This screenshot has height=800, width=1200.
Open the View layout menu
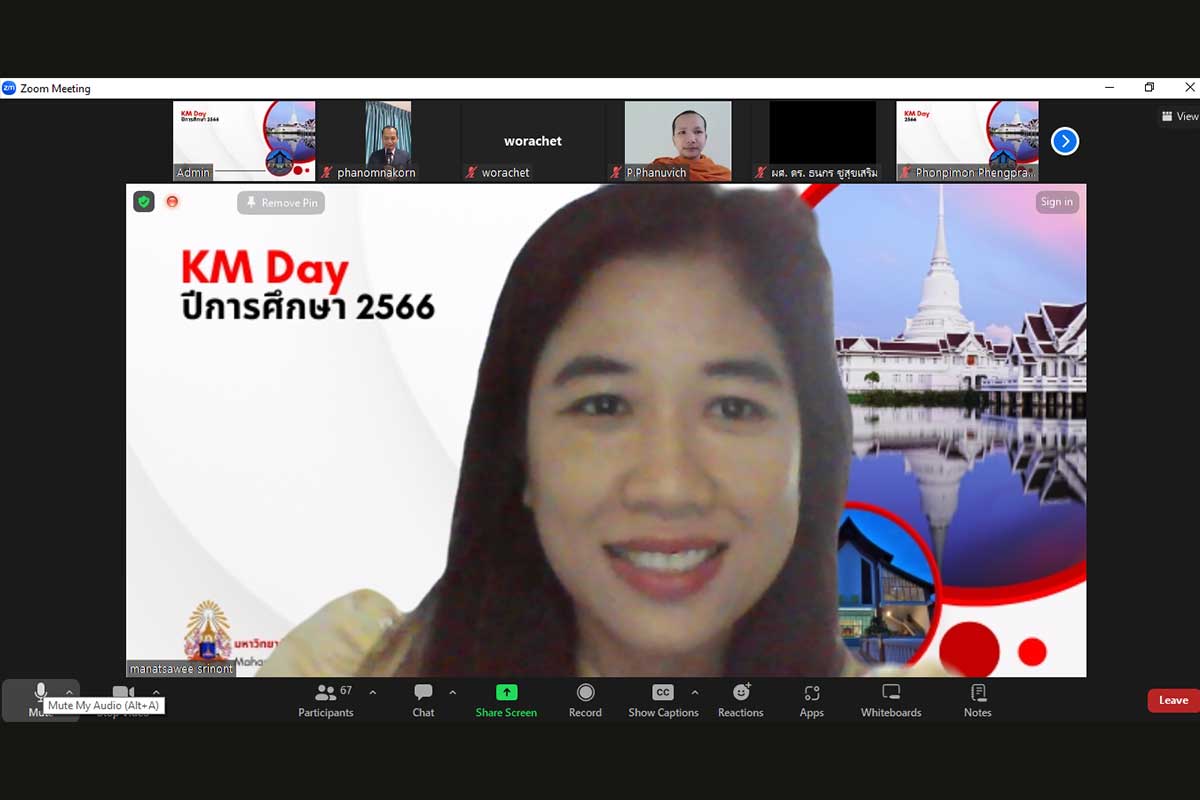[x=1179, y=116]
